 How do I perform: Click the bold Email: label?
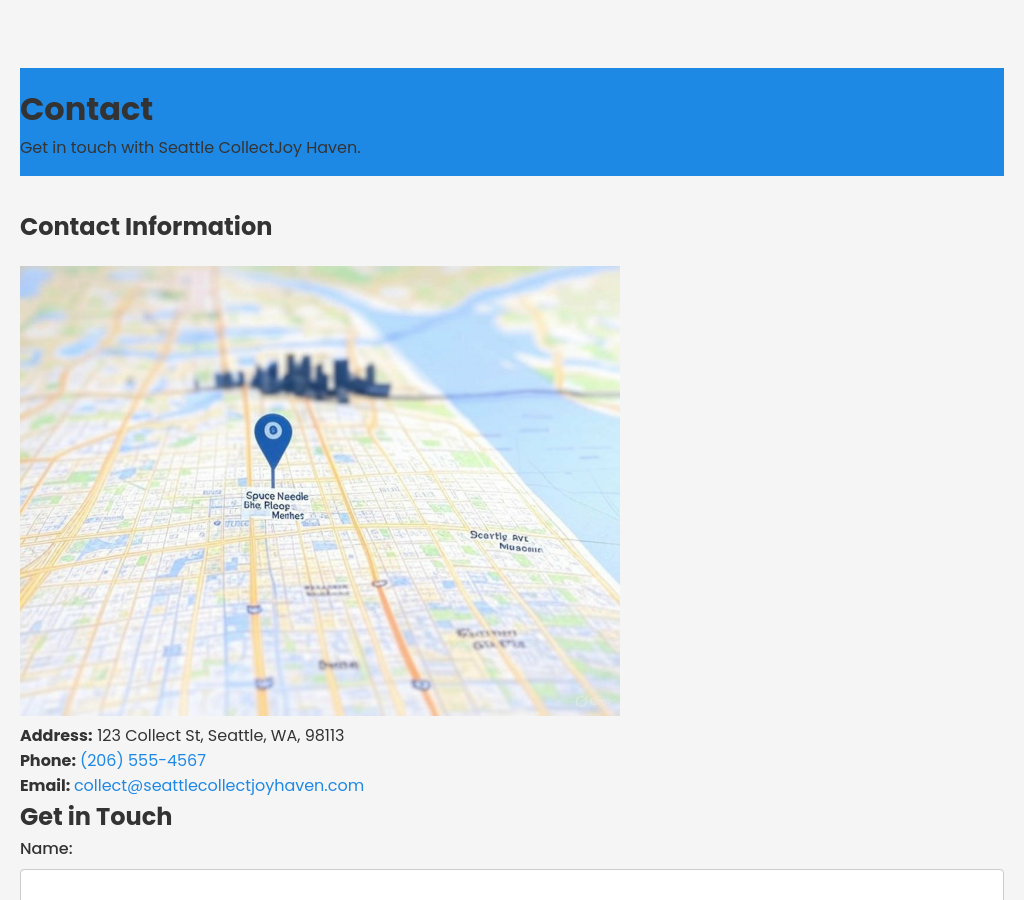45,786
